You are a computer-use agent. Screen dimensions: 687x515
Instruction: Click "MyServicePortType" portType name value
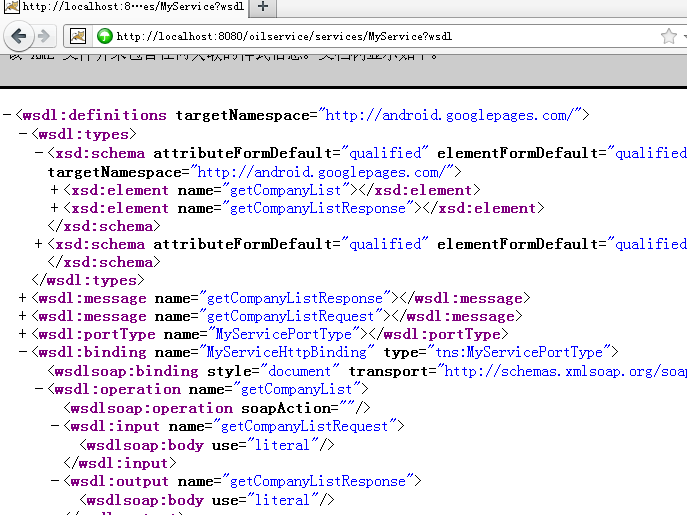click(283, 334)
